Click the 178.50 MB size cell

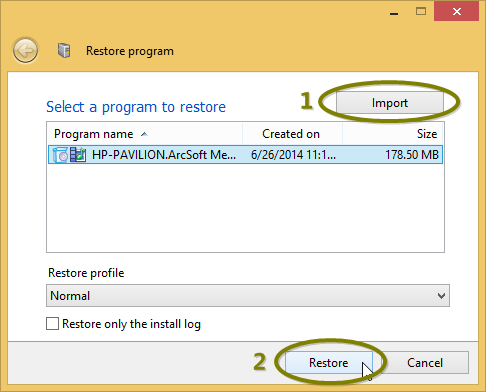click(412, 155)
